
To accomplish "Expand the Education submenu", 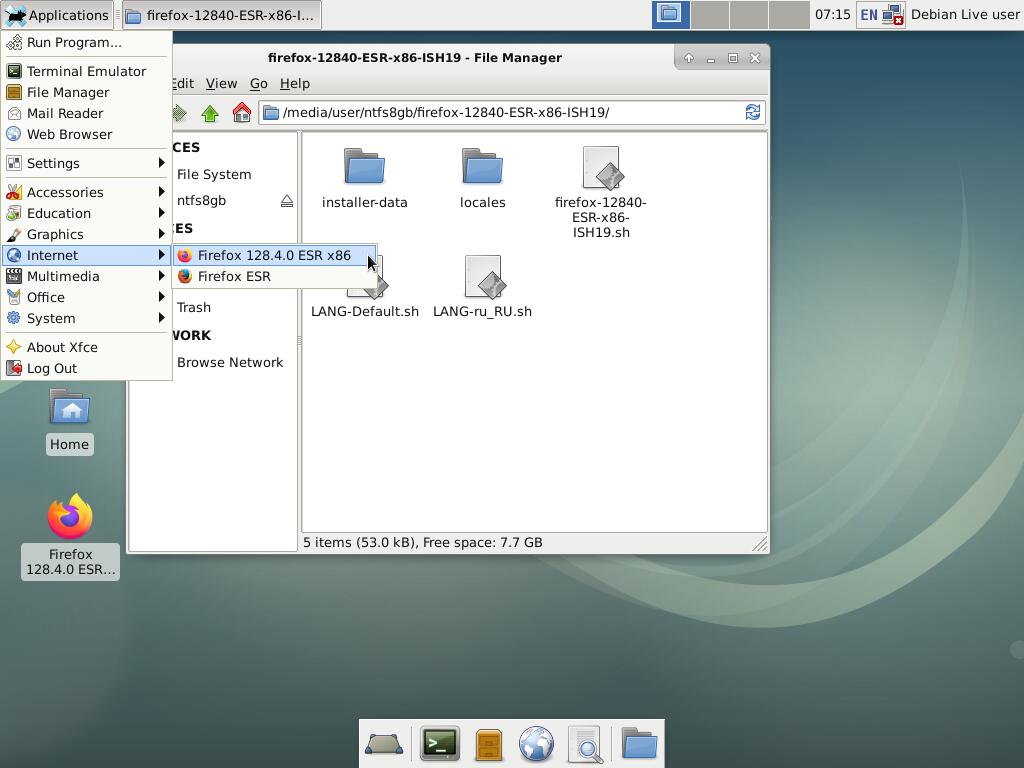I will coord(86,213).
